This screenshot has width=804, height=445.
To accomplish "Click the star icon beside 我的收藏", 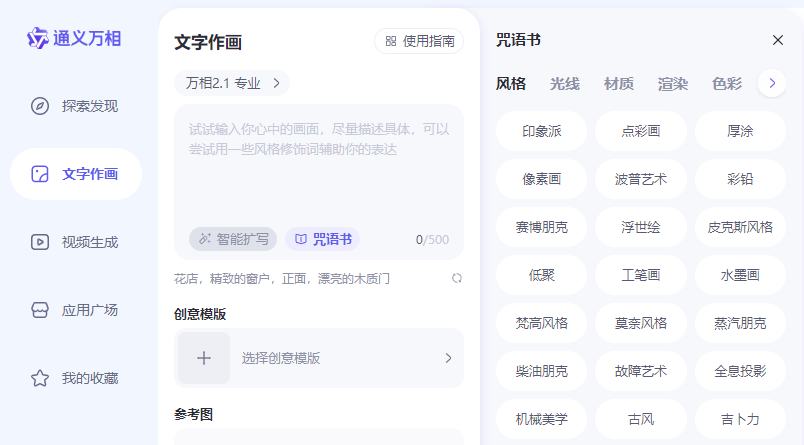I will pyautogui.click(x=39, y=378).
